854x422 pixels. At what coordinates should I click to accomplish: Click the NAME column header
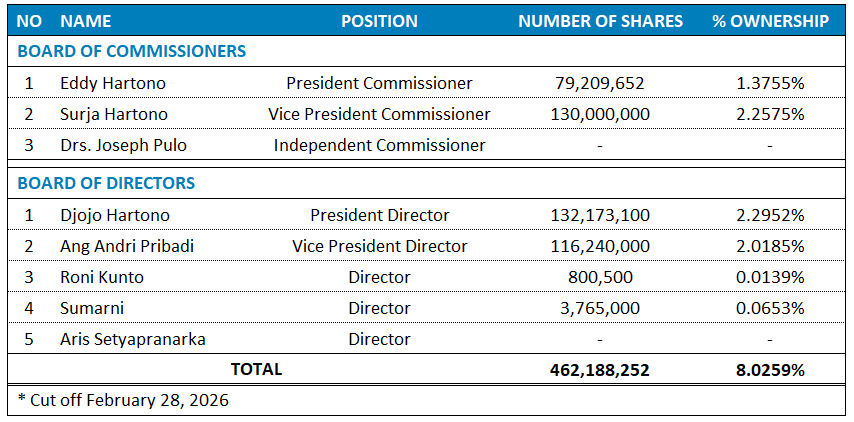[86, 21]
